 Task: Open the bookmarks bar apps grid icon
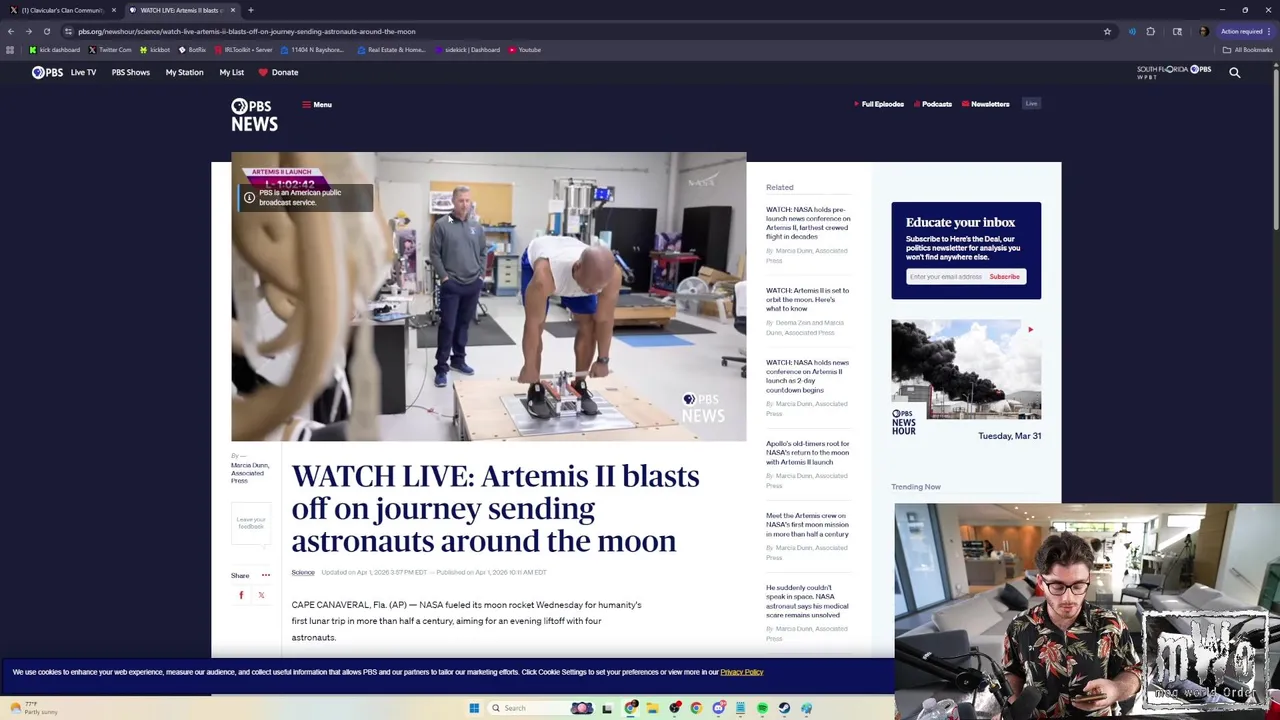pos(10,50)
